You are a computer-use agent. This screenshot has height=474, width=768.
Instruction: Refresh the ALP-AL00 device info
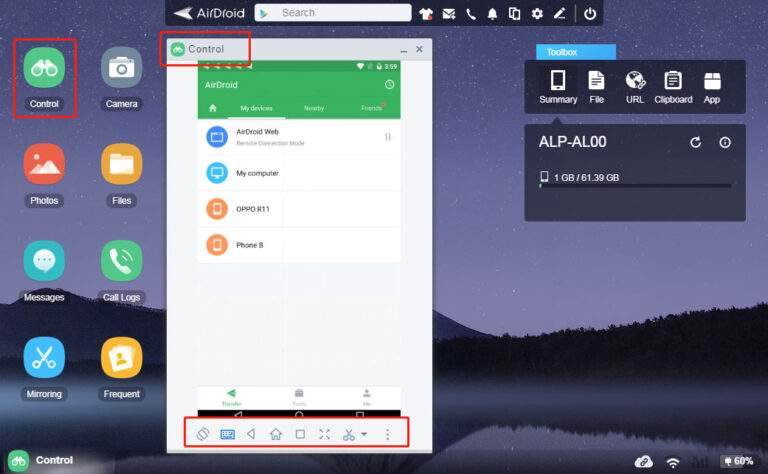pos(695,142)
